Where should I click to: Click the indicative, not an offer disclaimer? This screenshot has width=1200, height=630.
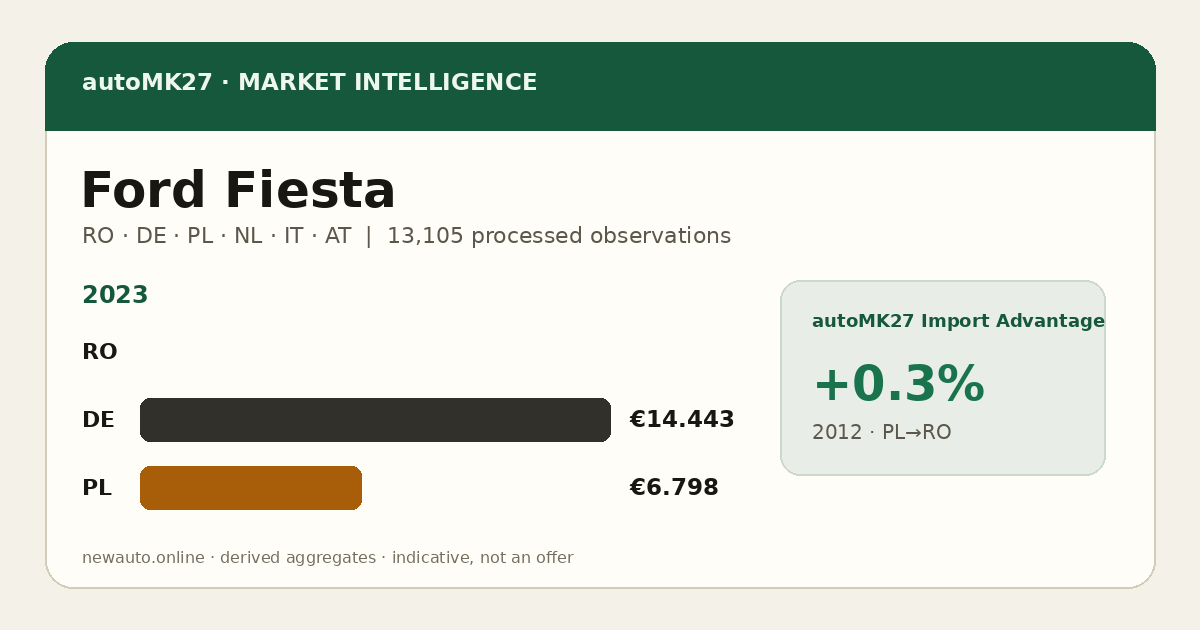pos(482,558)
